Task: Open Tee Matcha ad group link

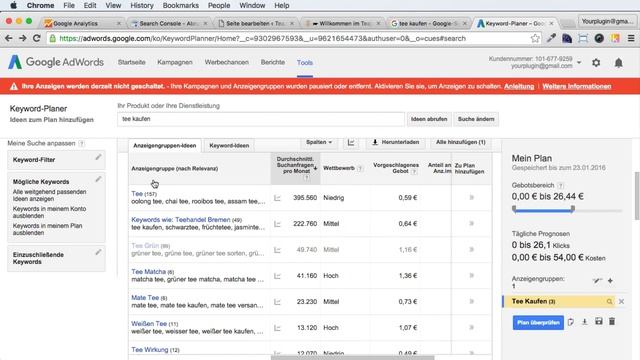Action: click(149, 271)
